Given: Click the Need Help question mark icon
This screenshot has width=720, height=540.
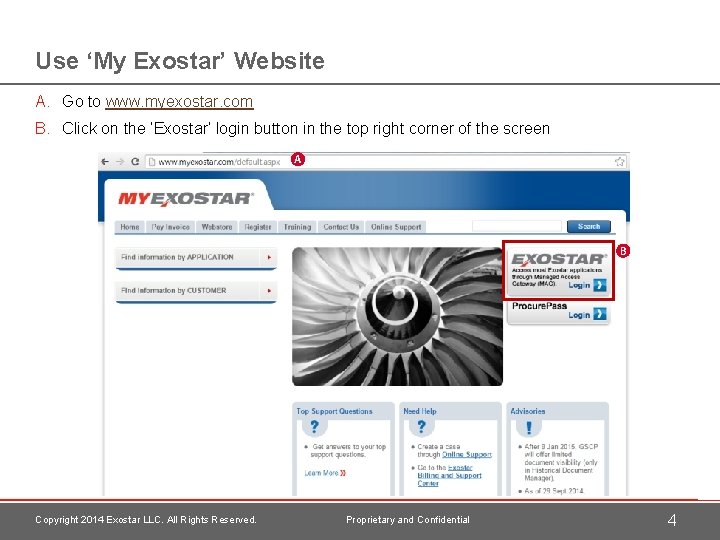Looking at the screenshot, I should tap(422, 427).
